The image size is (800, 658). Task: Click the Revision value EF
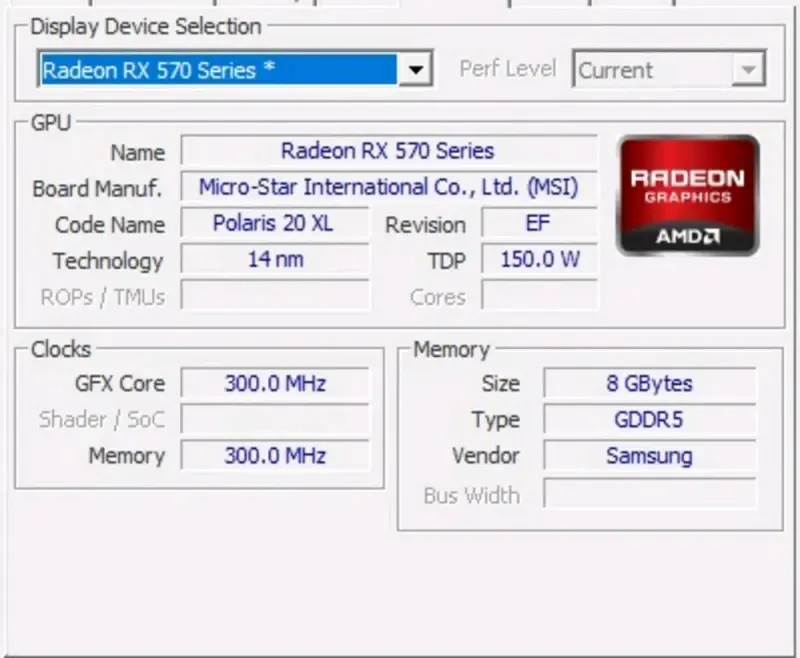point(539,223)
